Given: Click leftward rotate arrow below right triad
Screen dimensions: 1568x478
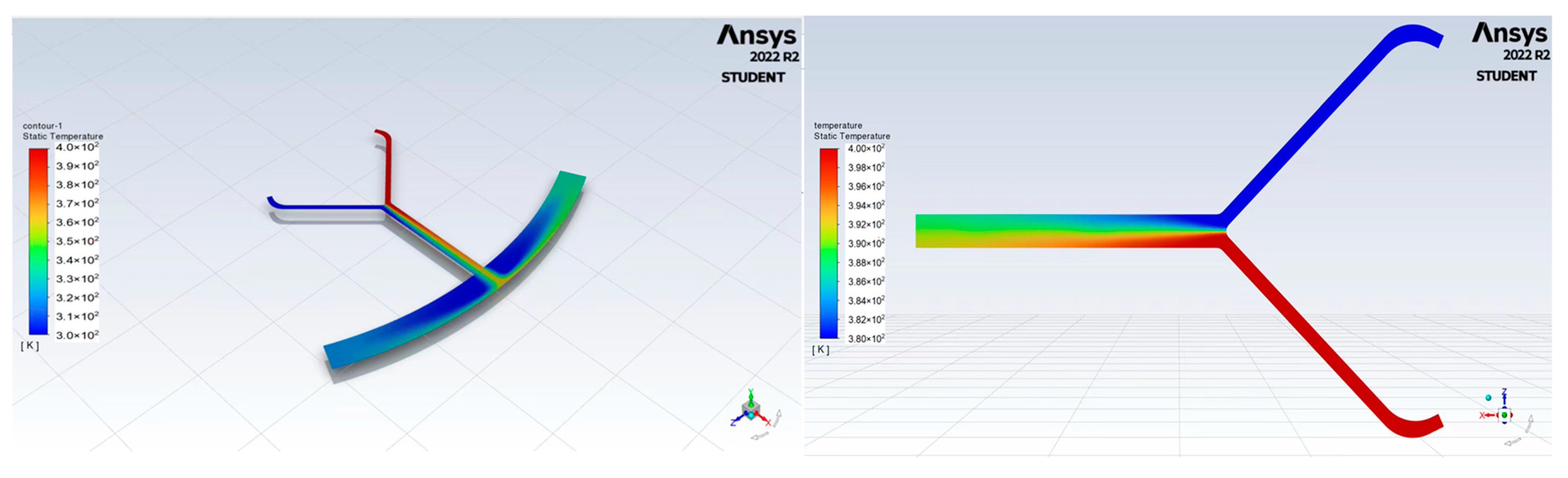Looking at the screenshot, I should [1513, 442].
